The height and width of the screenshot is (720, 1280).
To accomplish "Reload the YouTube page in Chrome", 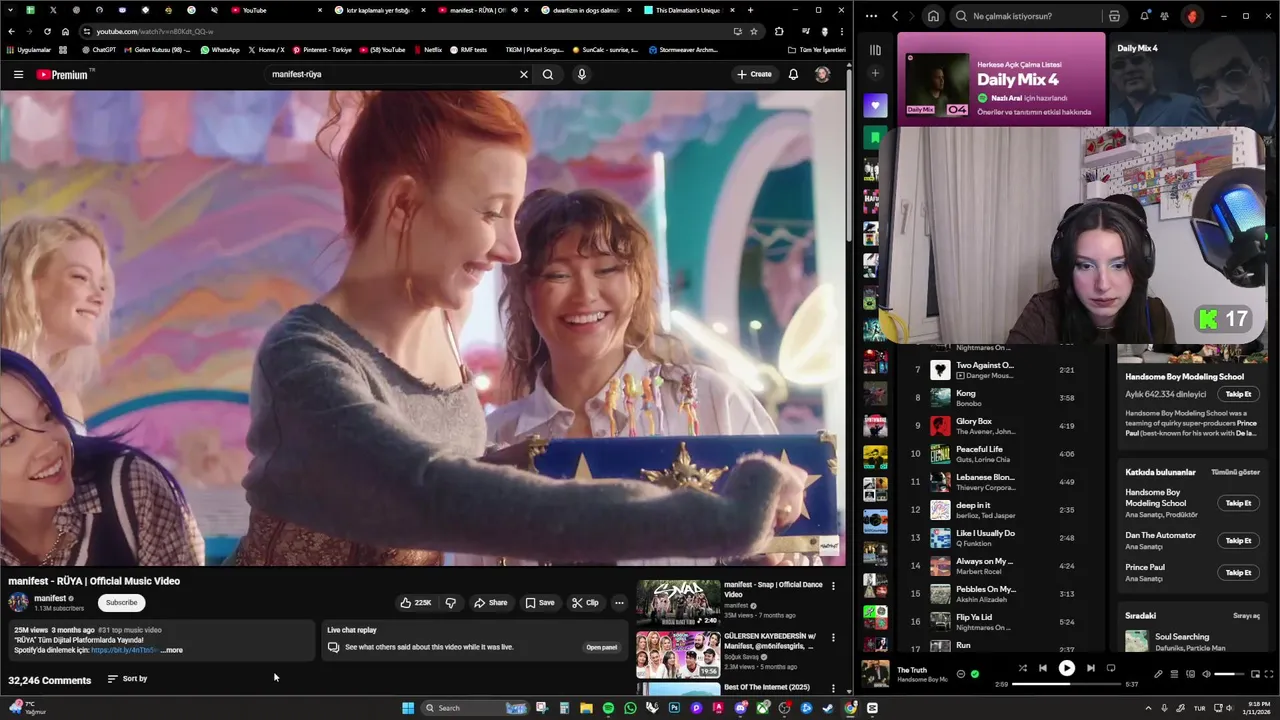I will 47,31.
